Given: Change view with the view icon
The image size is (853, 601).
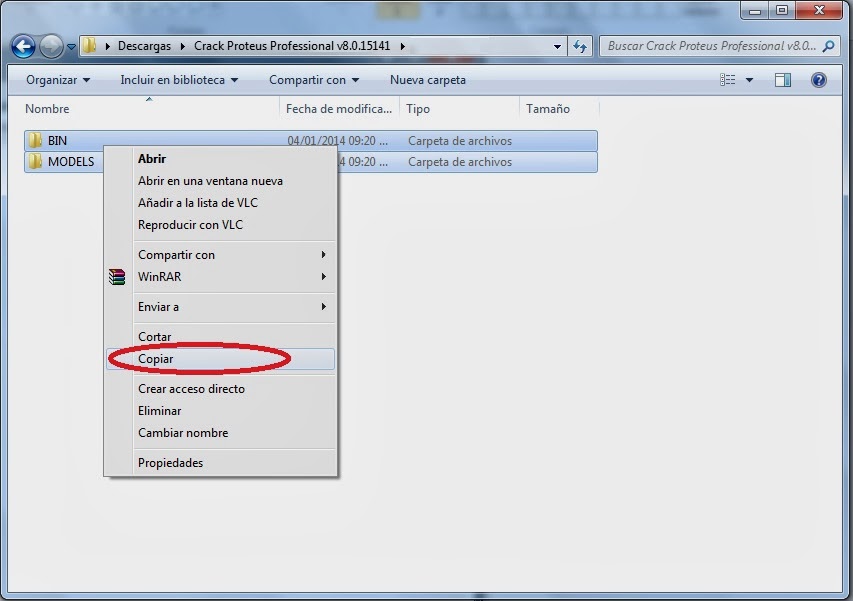Looking at the screenshot, I should 727,80.
